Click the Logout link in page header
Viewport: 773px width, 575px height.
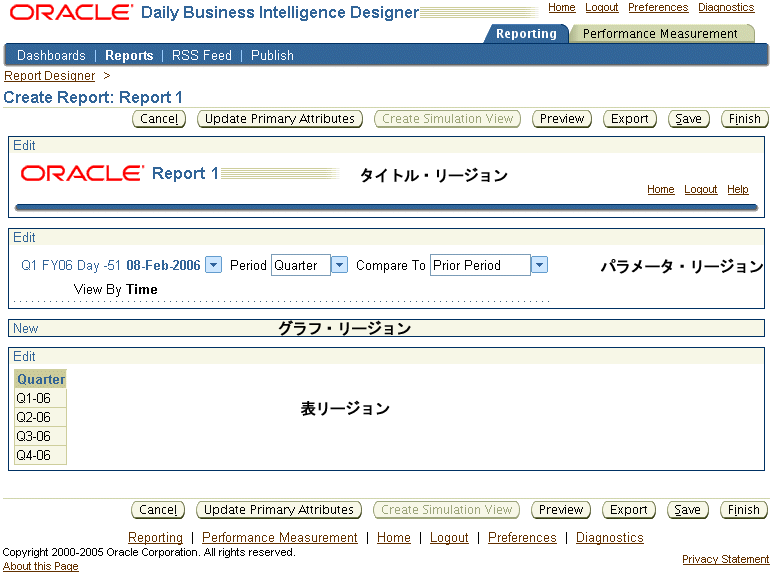pyautogui.click(x=601, y=7)
